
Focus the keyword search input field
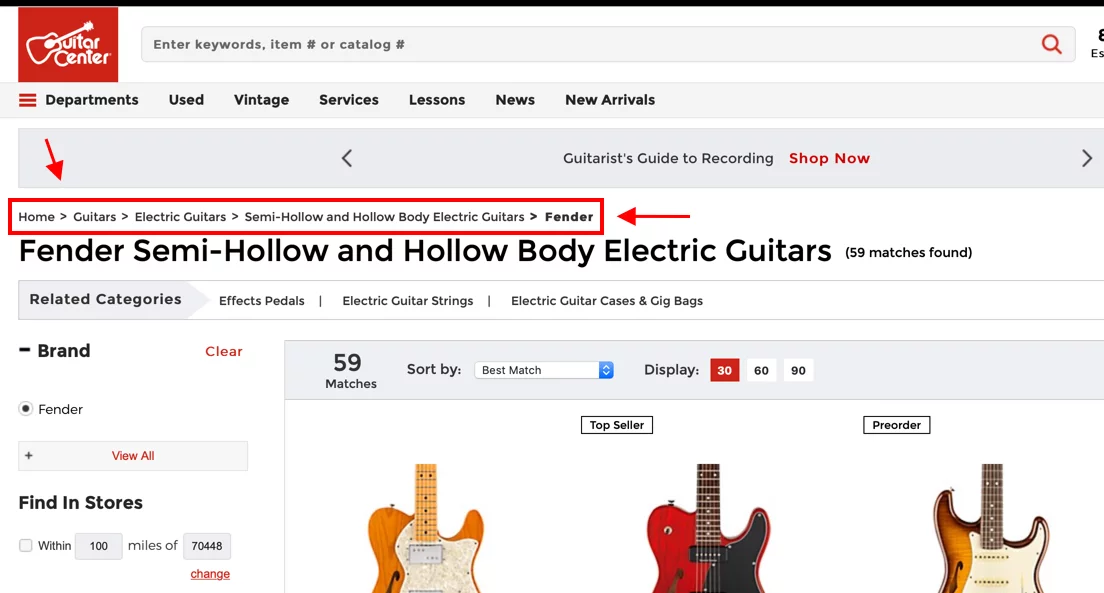pyautogui.click(x=590, y=44)
